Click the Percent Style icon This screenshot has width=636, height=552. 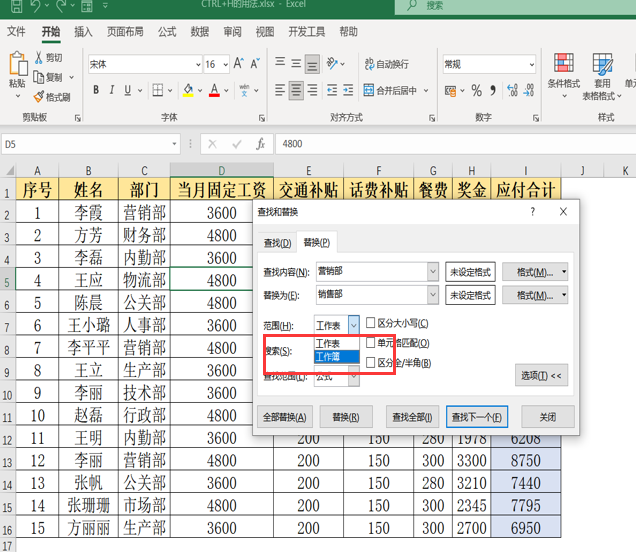(477, 90)
